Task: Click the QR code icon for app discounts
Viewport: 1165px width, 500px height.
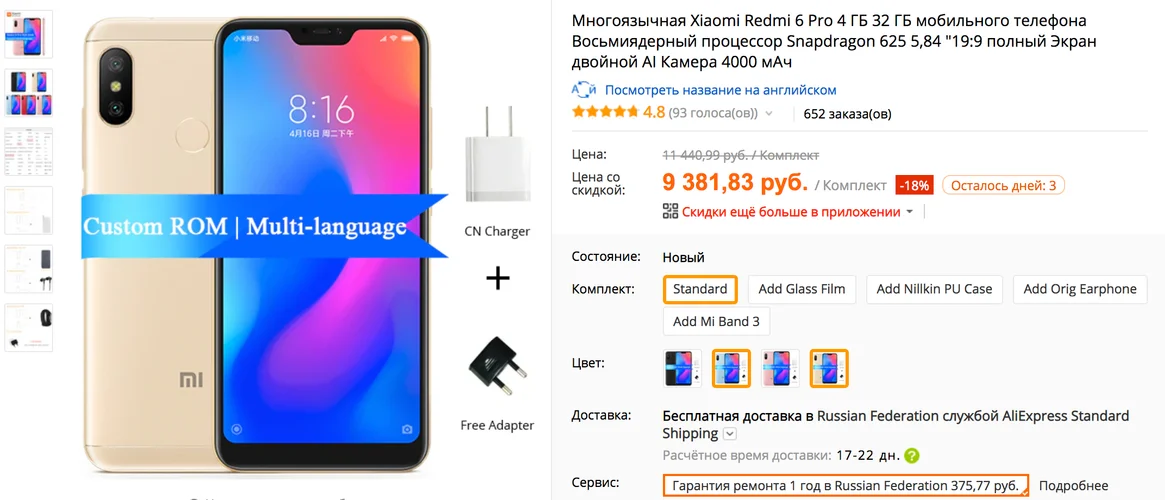Action: [x=670, y=211]
